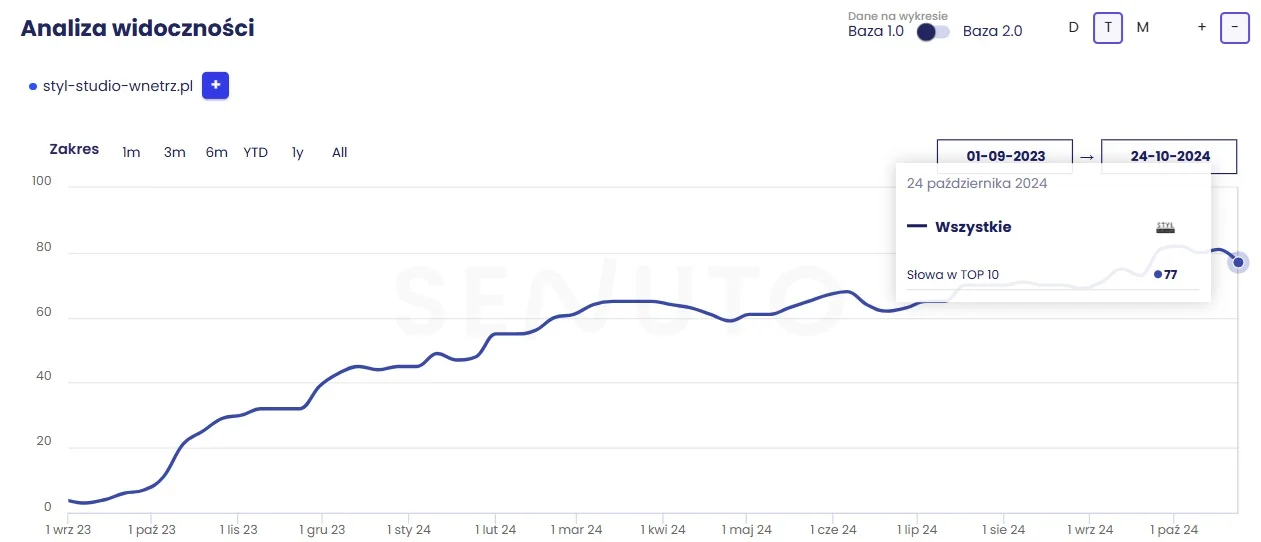Click the plus zoom-in button
Viewport: 1261px width, 542px height.
1201,28
